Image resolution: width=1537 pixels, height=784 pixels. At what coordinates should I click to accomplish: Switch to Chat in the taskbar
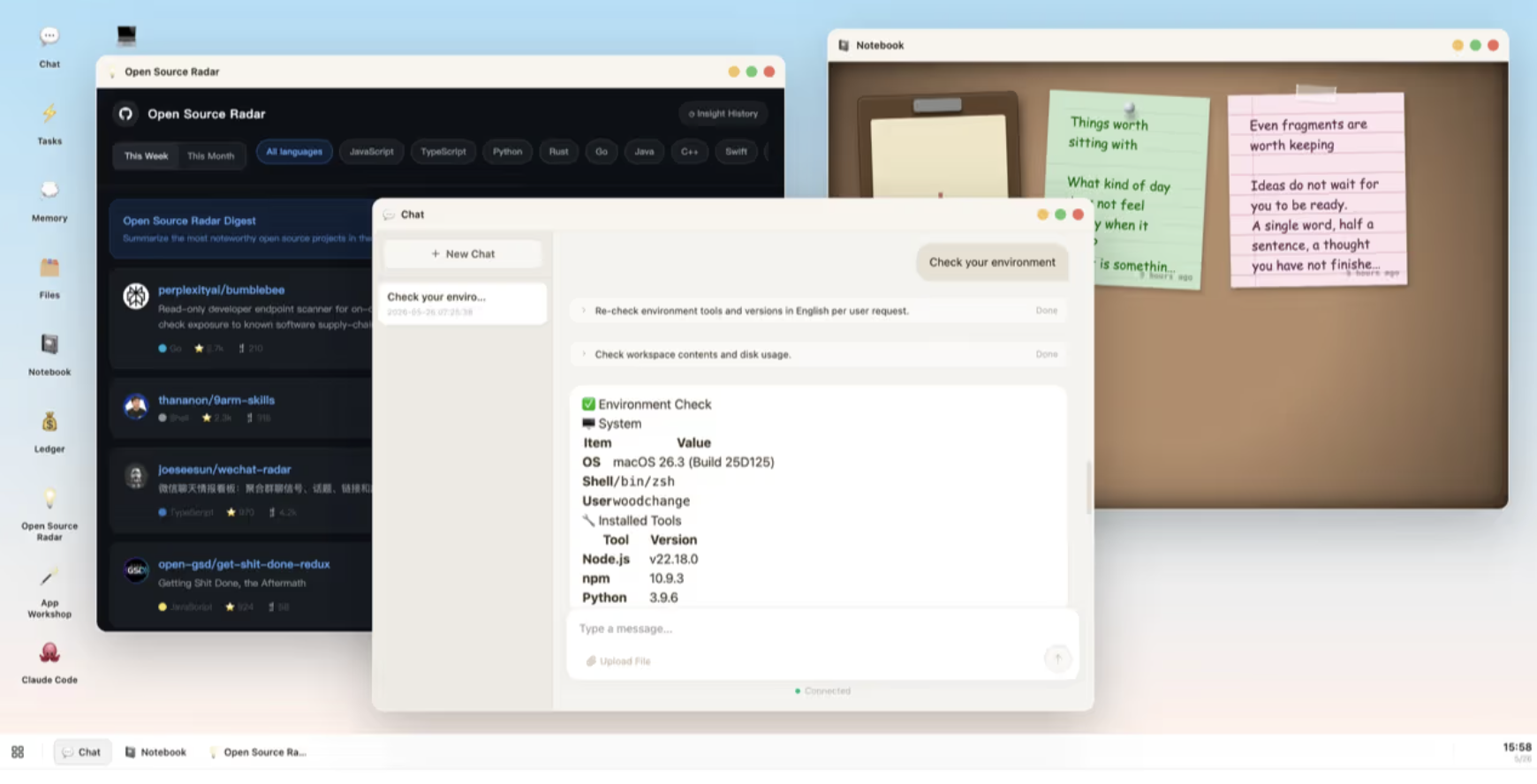[82, 752]
